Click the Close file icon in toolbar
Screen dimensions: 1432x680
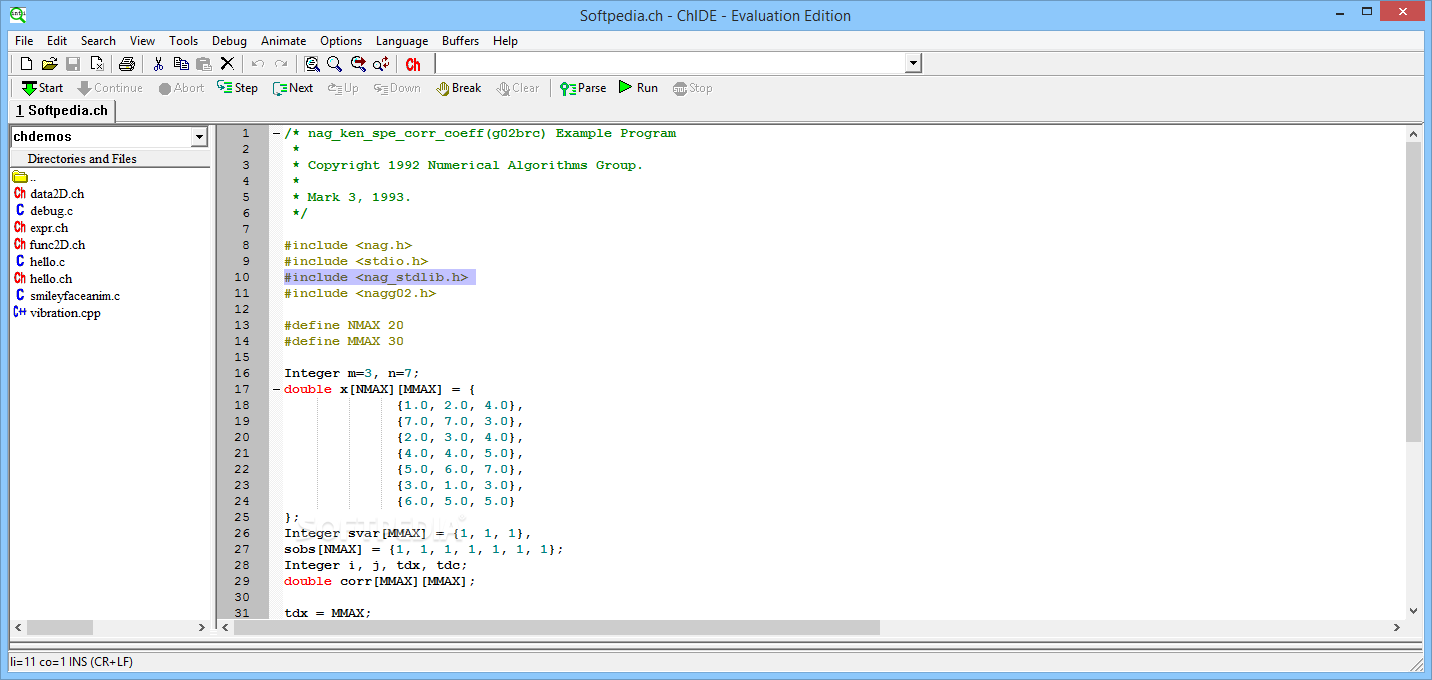[x=96, y=64]
